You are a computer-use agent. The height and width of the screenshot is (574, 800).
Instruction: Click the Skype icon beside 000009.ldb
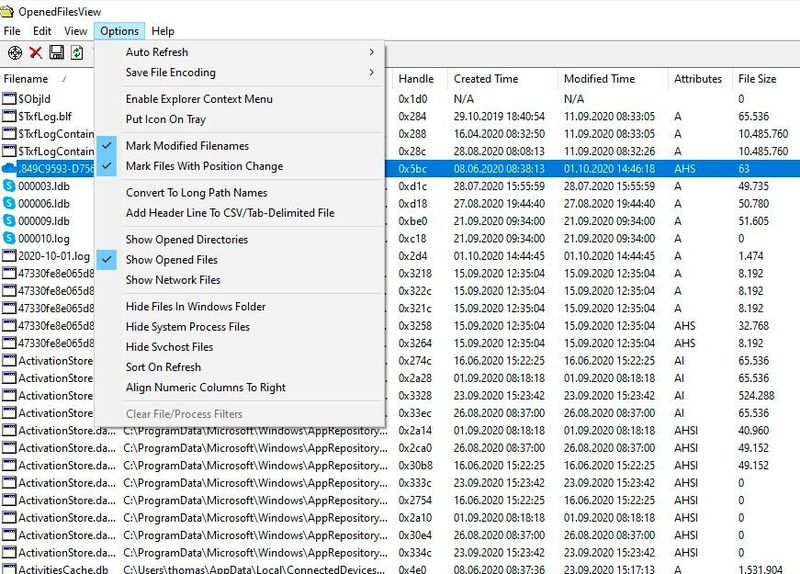[x=9, y=220]
